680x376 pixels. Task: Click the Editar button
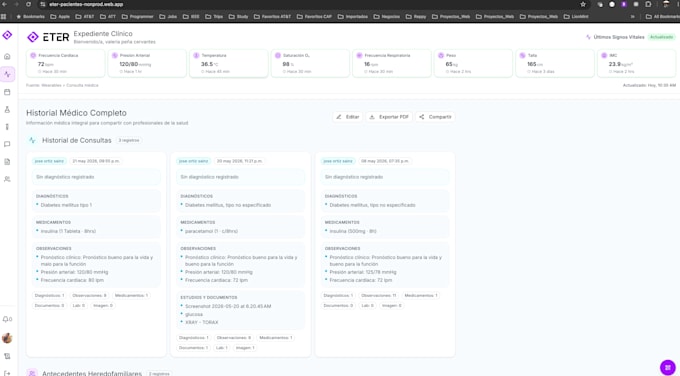348,117
